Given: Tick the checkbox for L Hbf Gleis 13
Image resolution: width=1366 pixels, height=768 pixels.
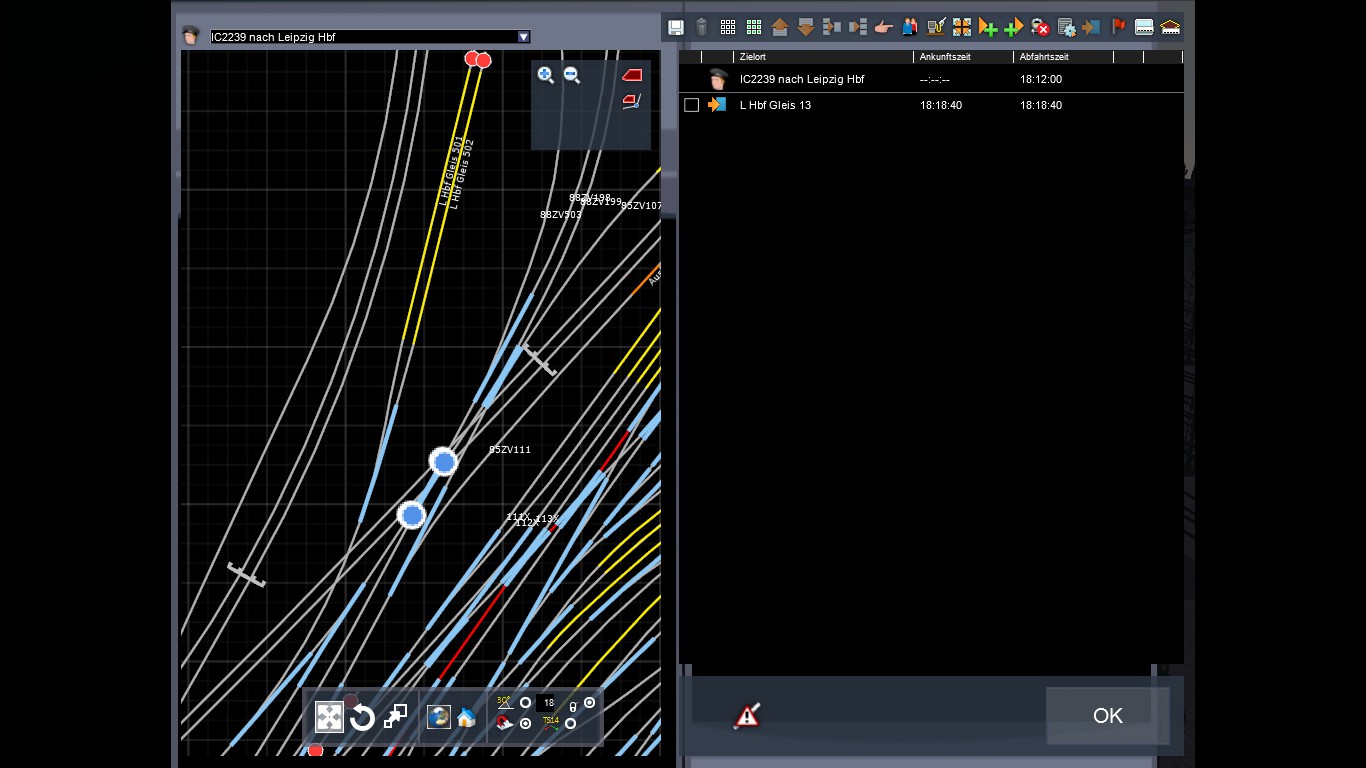Looking at the screenshot, I should pos(691,105).
